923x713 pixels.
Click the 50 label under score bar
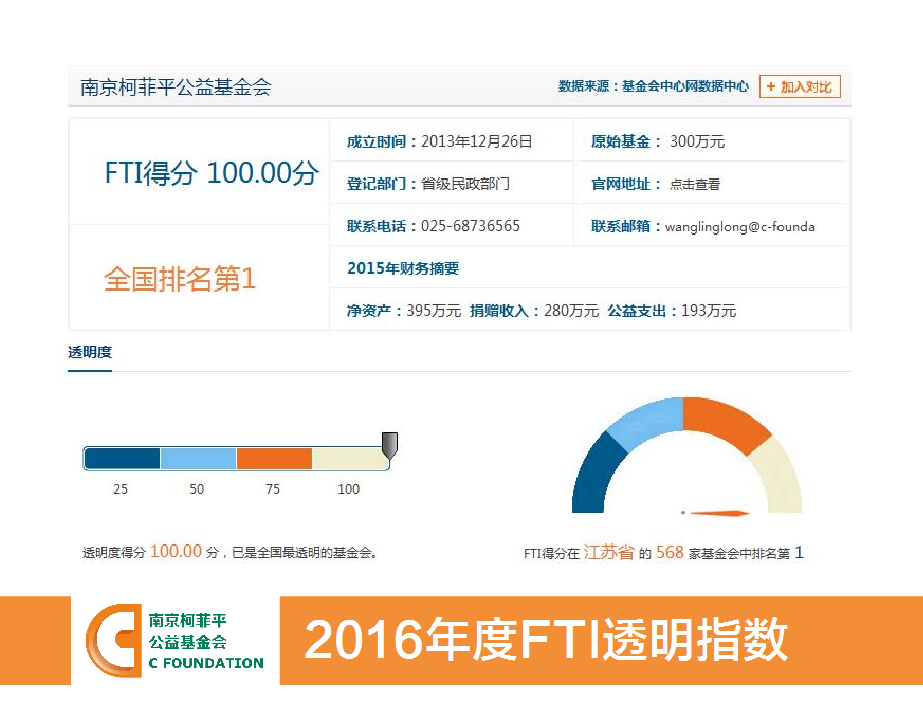click(x=197, y=489)
